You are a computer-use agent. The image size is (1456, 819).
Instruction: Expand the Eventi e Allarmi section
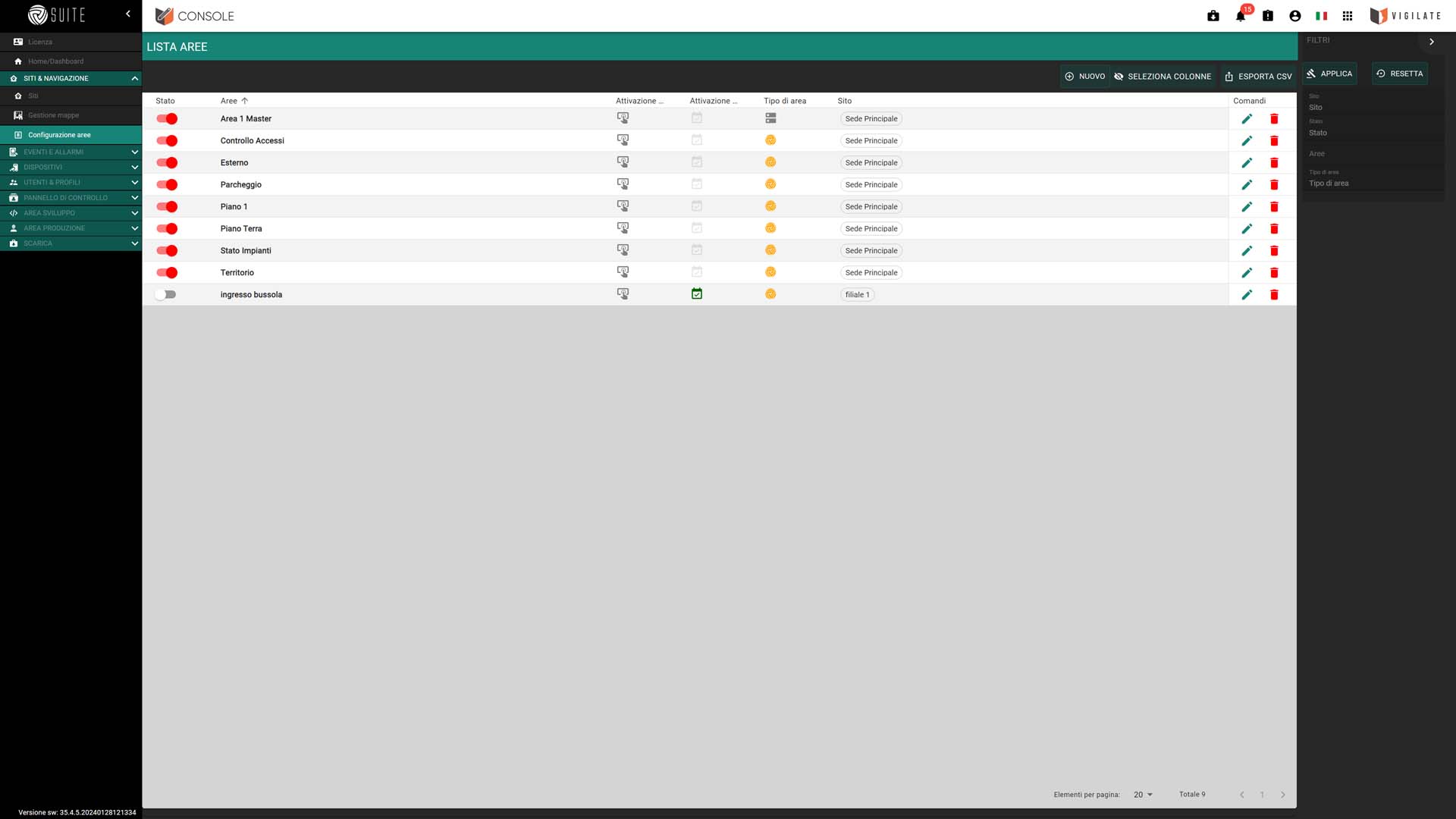point(71,152)
